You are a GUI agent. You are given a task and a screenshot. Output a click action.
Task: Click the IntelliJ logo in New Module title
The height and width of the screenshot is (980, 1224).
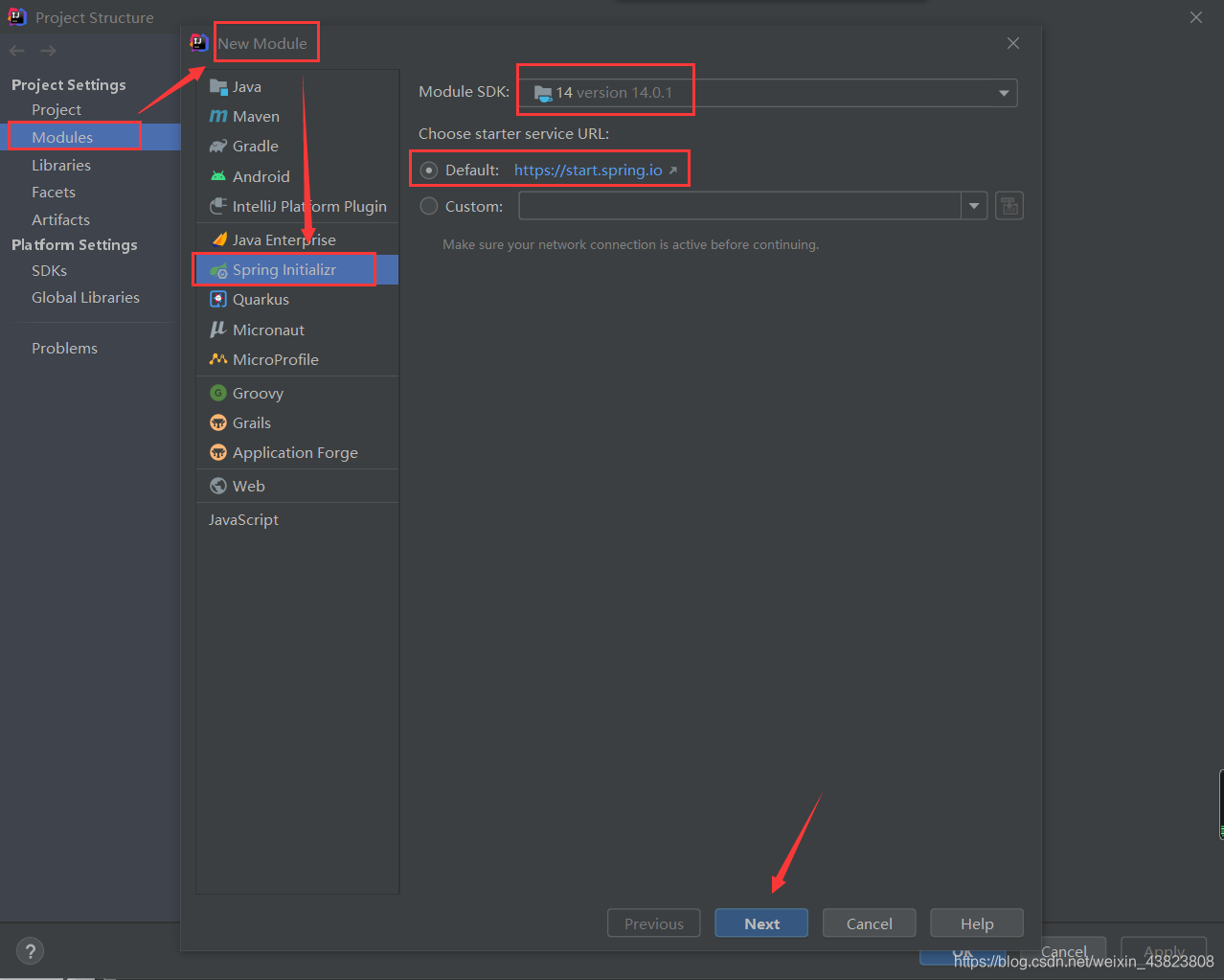pyautogui.click(x=199, y=42)
